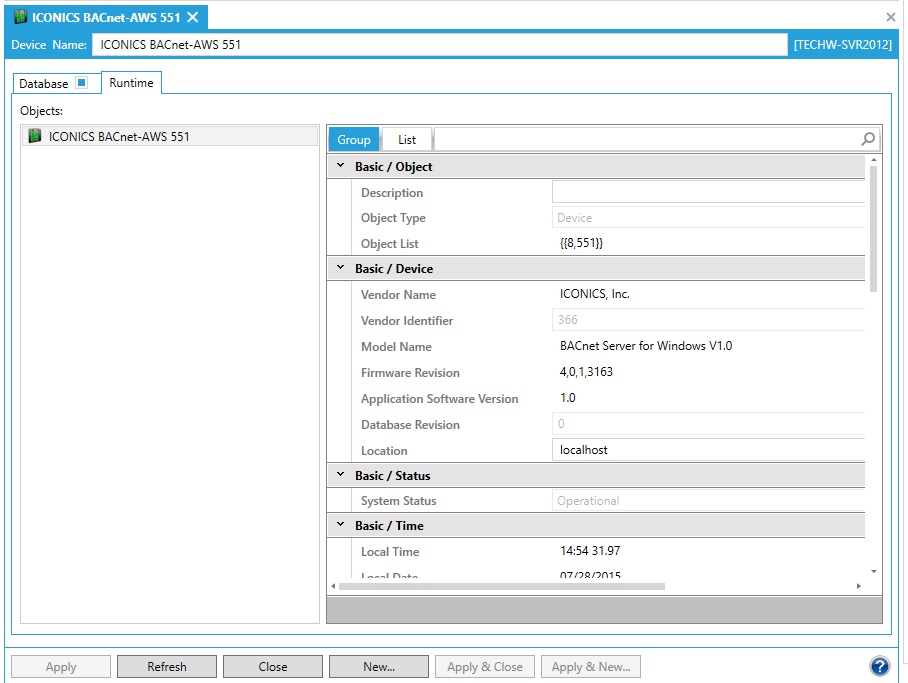Viewport: 908px width, 683px height.
Task: Click the horizontal scrollbar thumb of properties
Action: (502, 586)
